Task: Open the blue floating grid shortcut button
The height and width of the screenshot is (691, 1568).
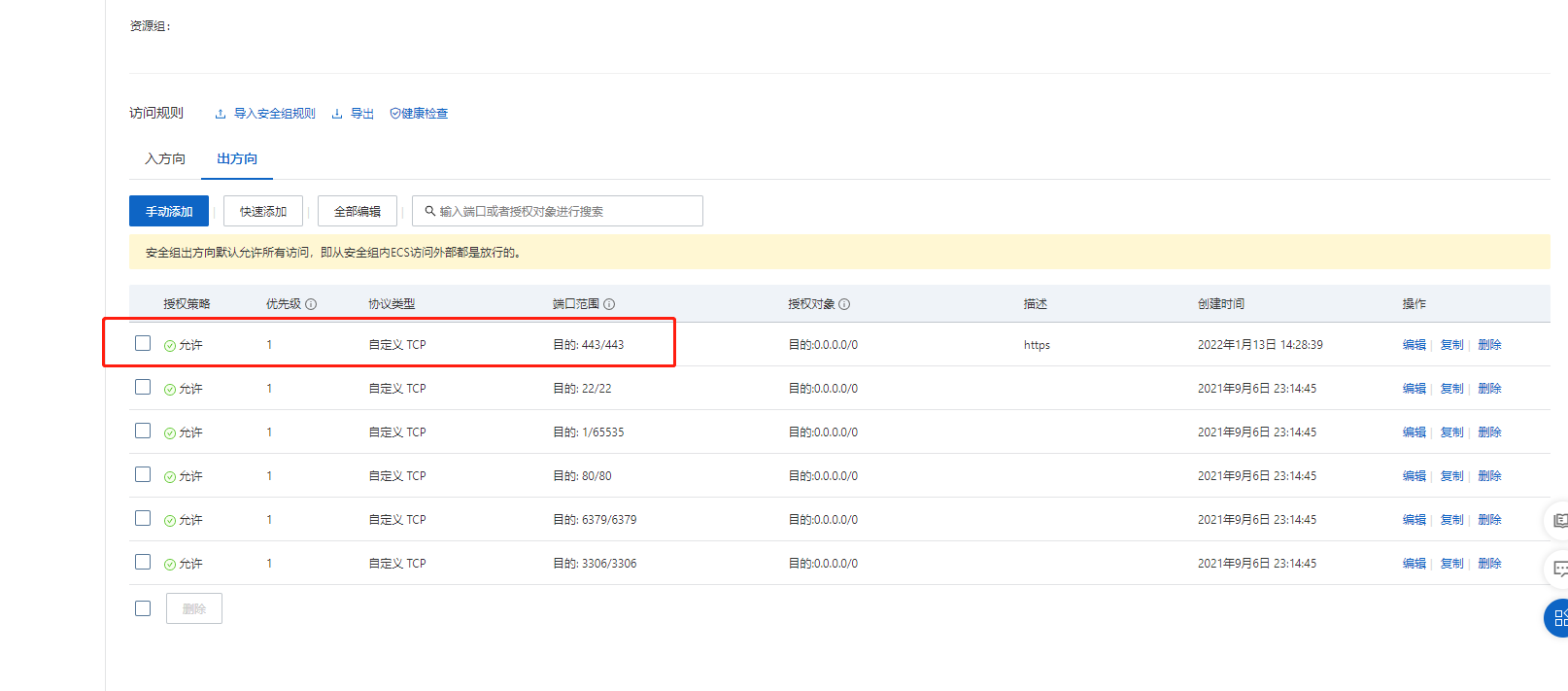Action: point(1558,618)
